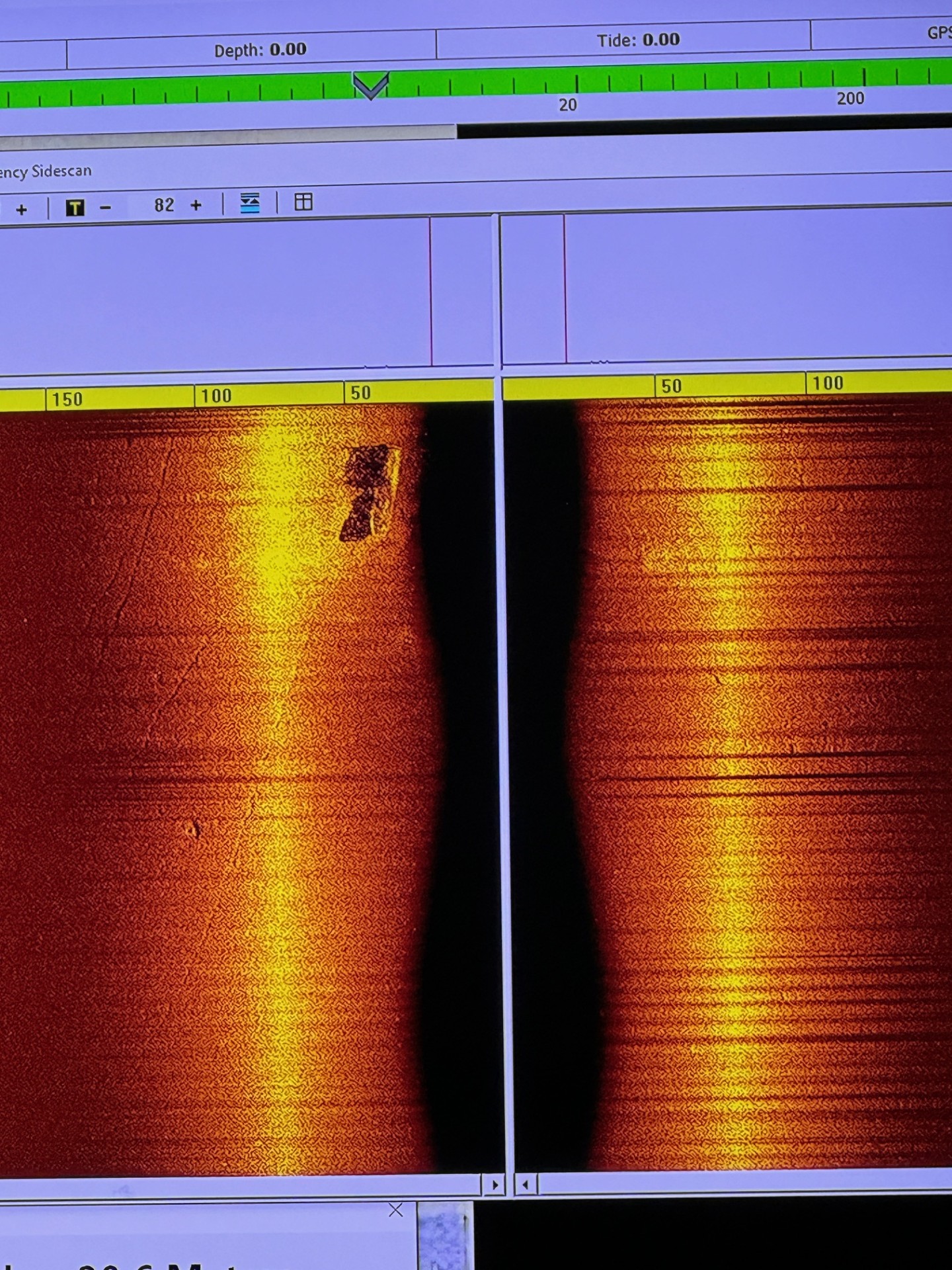
Task: Decrease the value 82 with minus button
Action: pyautogui.click(x=106, y=208)
